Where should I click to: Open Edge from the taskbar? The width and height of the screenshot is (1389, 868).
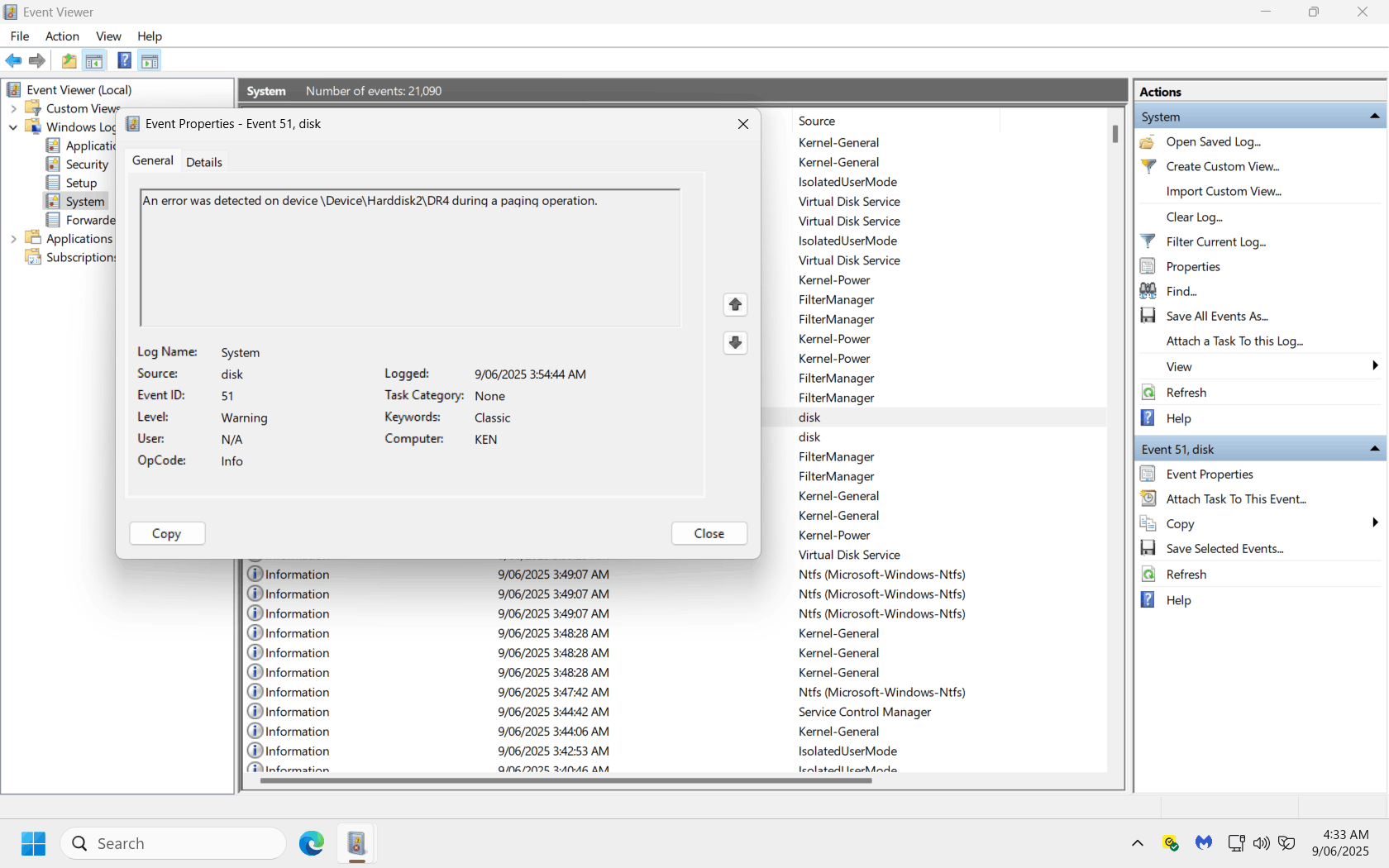click(312, 843)
